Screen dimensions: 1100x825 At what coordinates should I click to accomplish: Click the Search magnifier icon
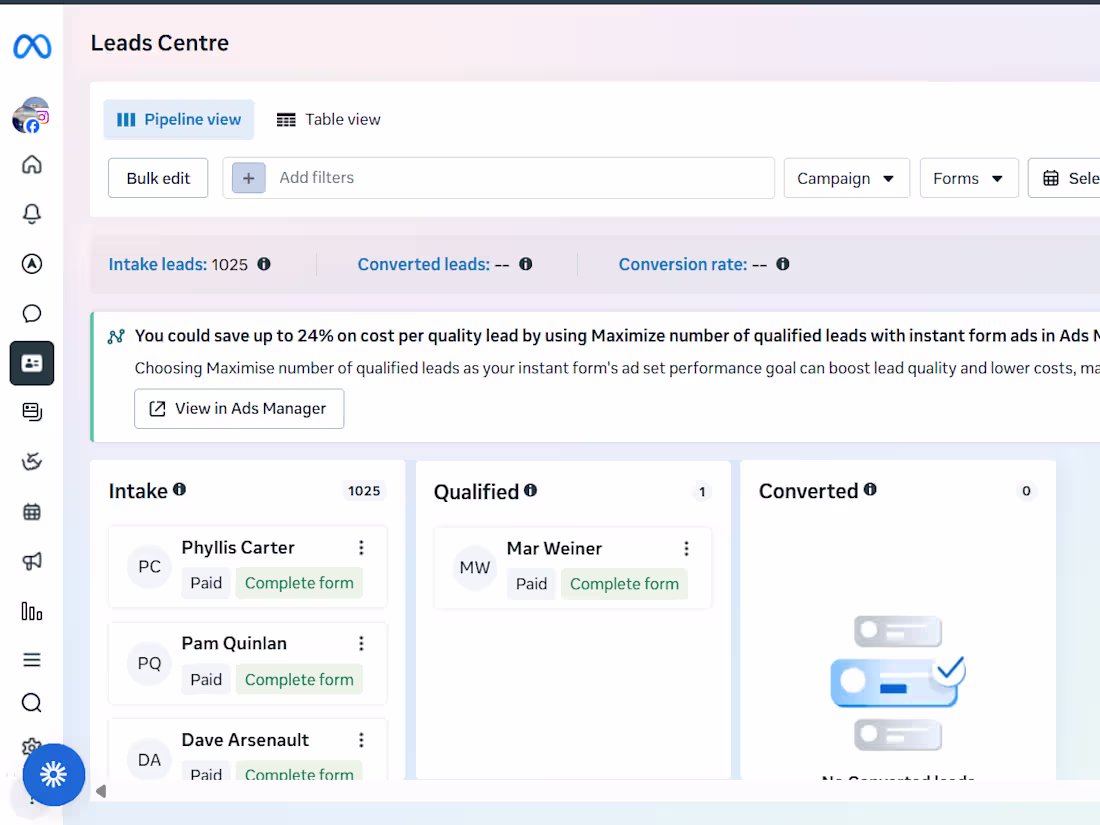(32, 703)
